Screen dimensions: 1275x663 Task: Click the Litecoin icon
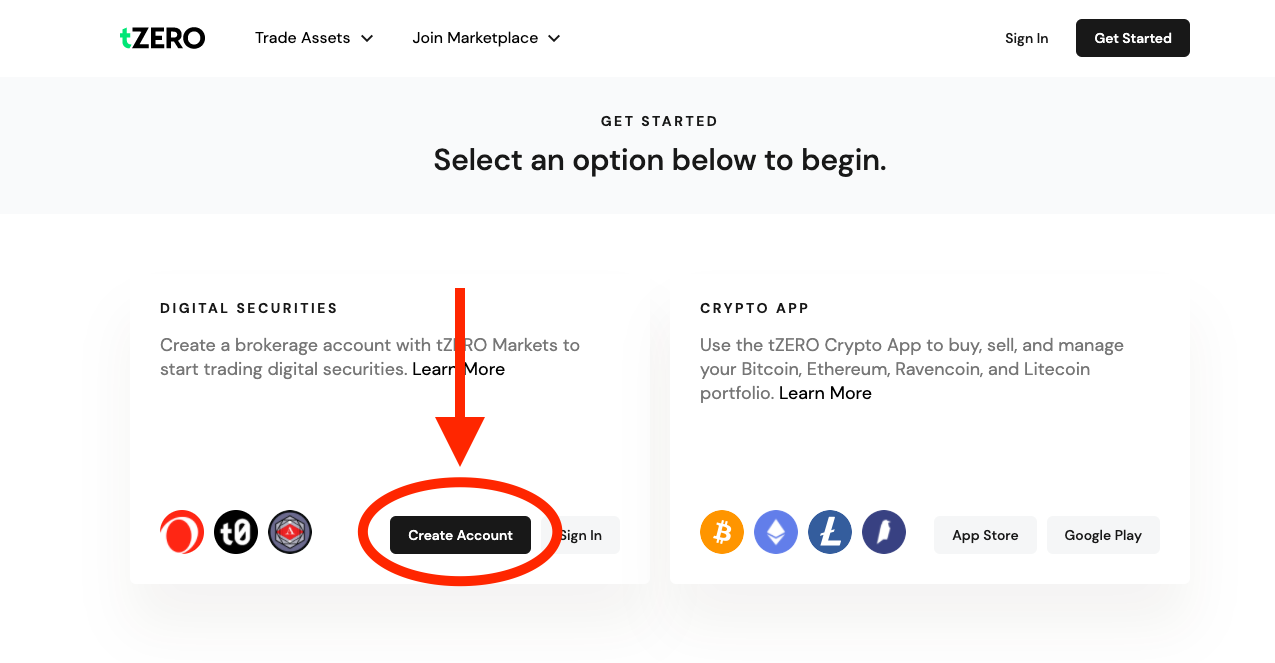829,531
